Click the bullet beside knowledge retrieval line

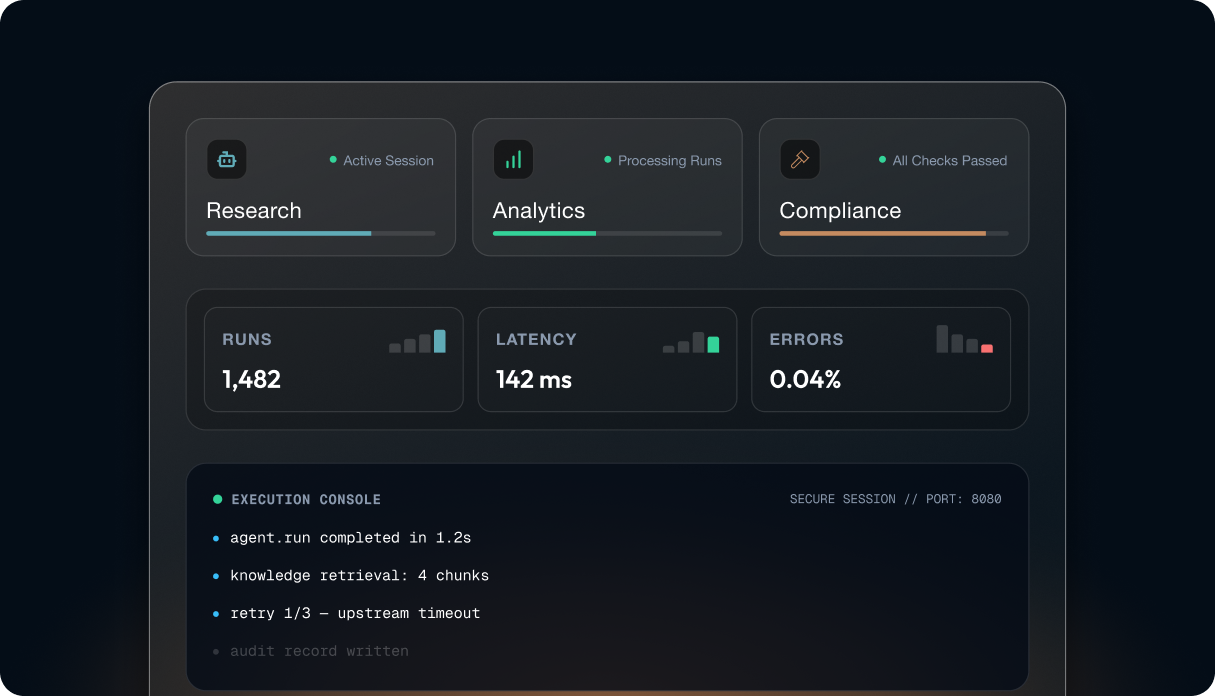pos(215,576)
